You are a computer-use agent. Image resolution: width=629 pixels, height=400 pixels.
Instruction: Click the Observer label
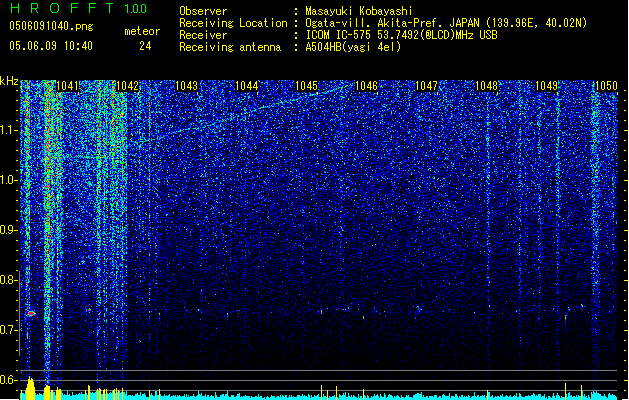coord(203,11)
